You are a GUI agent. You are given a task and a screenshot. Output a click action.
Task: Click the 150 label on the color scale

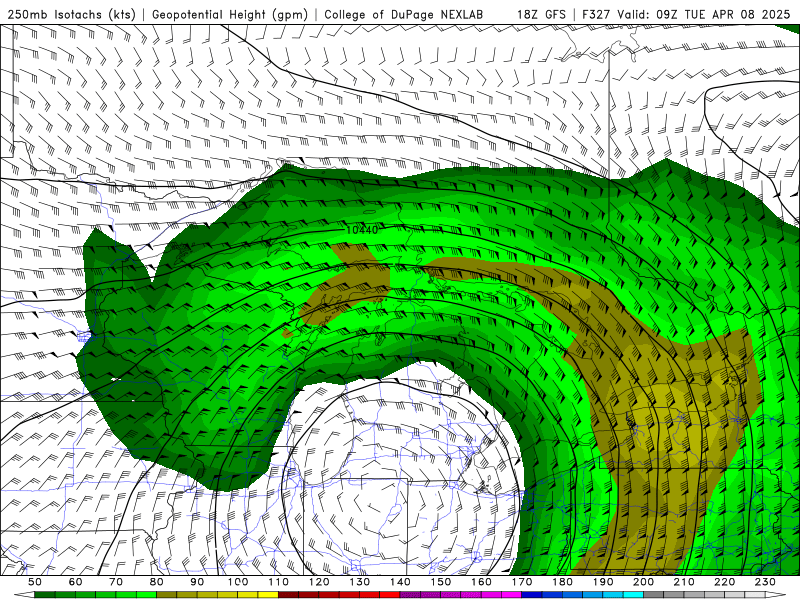click(441, 582)
